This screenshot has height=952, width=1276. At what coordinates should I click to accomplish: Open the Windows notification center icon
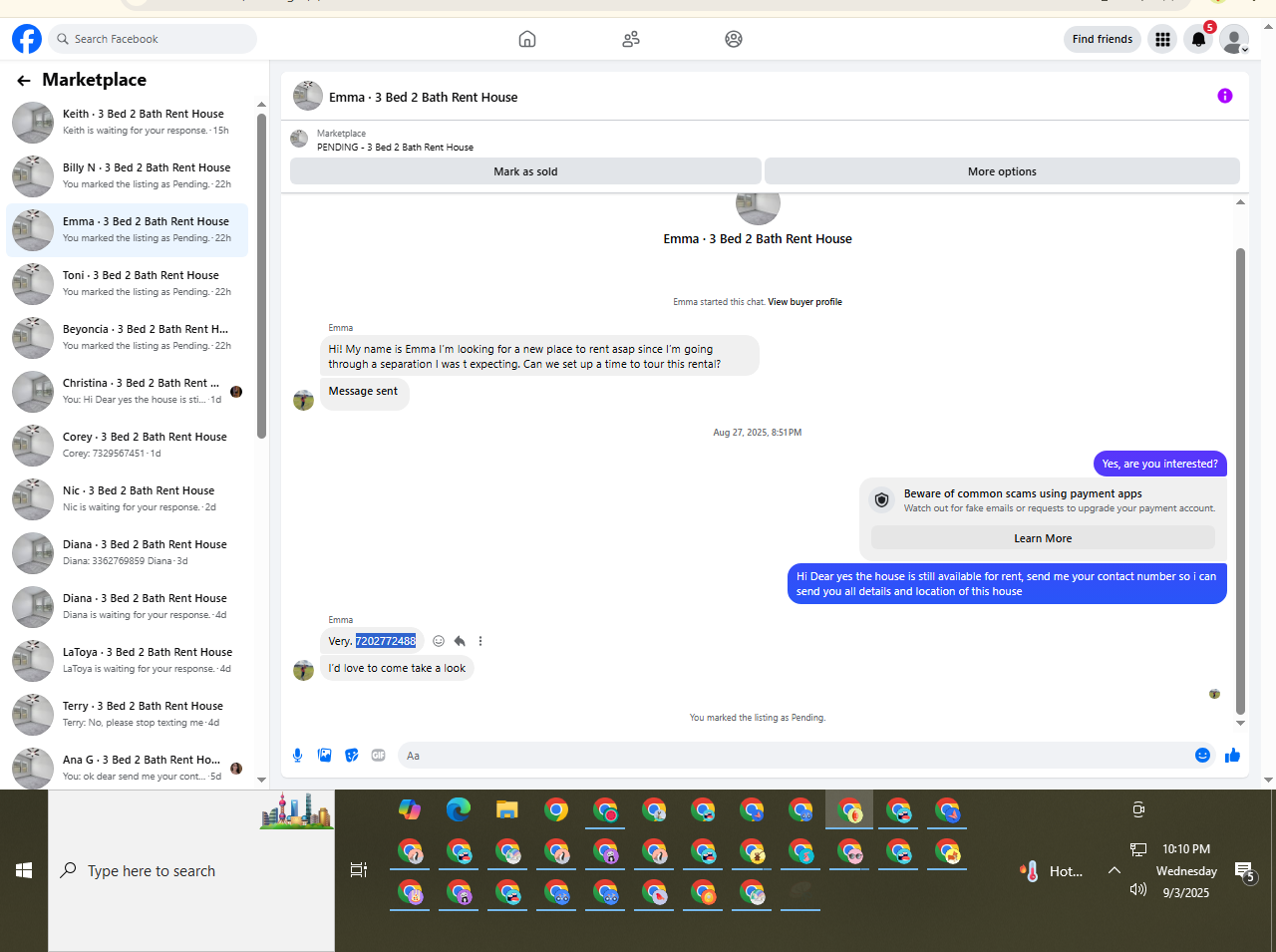click(x=1245, y=872)
